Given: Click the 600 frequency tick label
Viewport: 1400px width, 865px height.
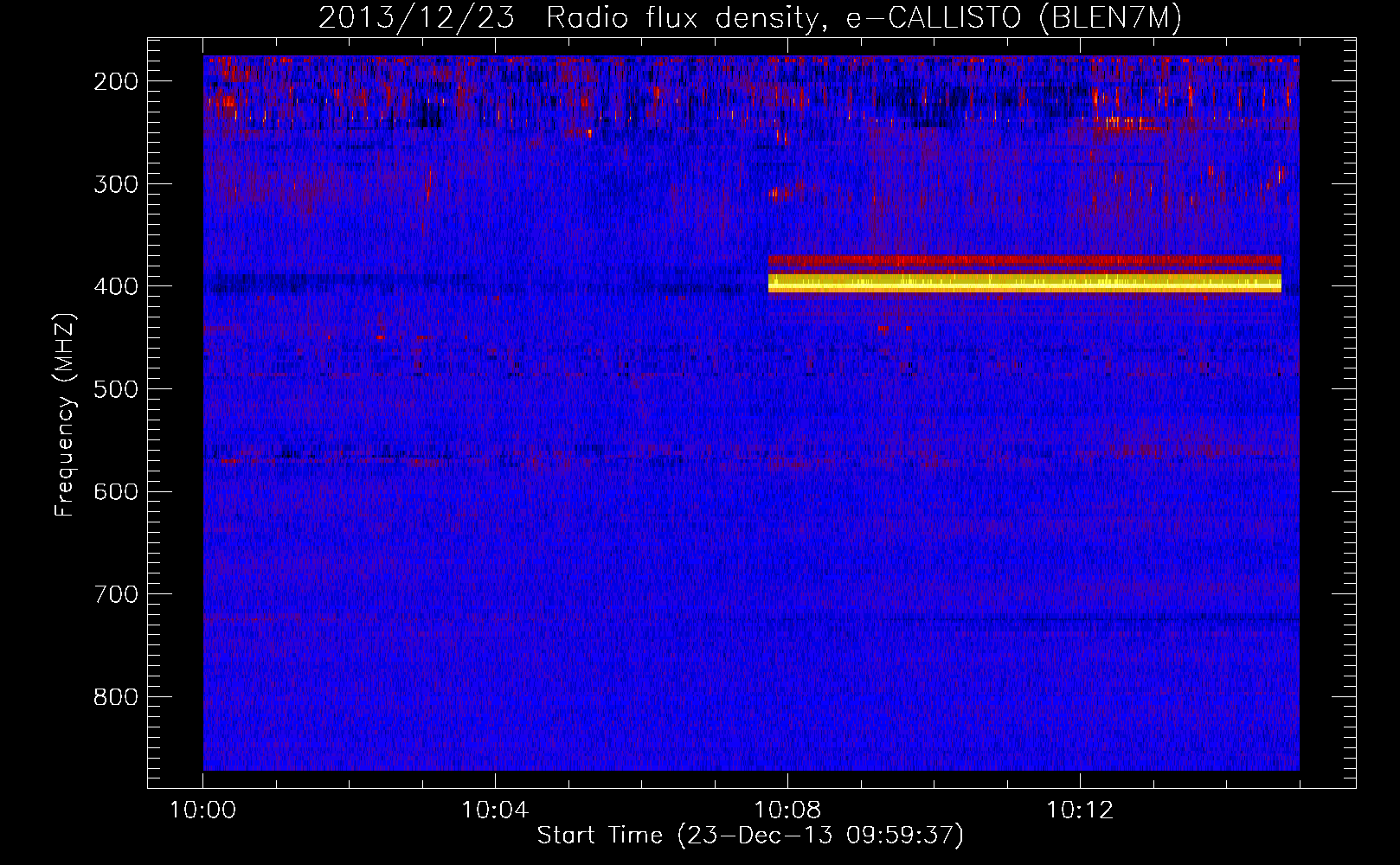Looking at the screenshot, I should click(116, 491).
